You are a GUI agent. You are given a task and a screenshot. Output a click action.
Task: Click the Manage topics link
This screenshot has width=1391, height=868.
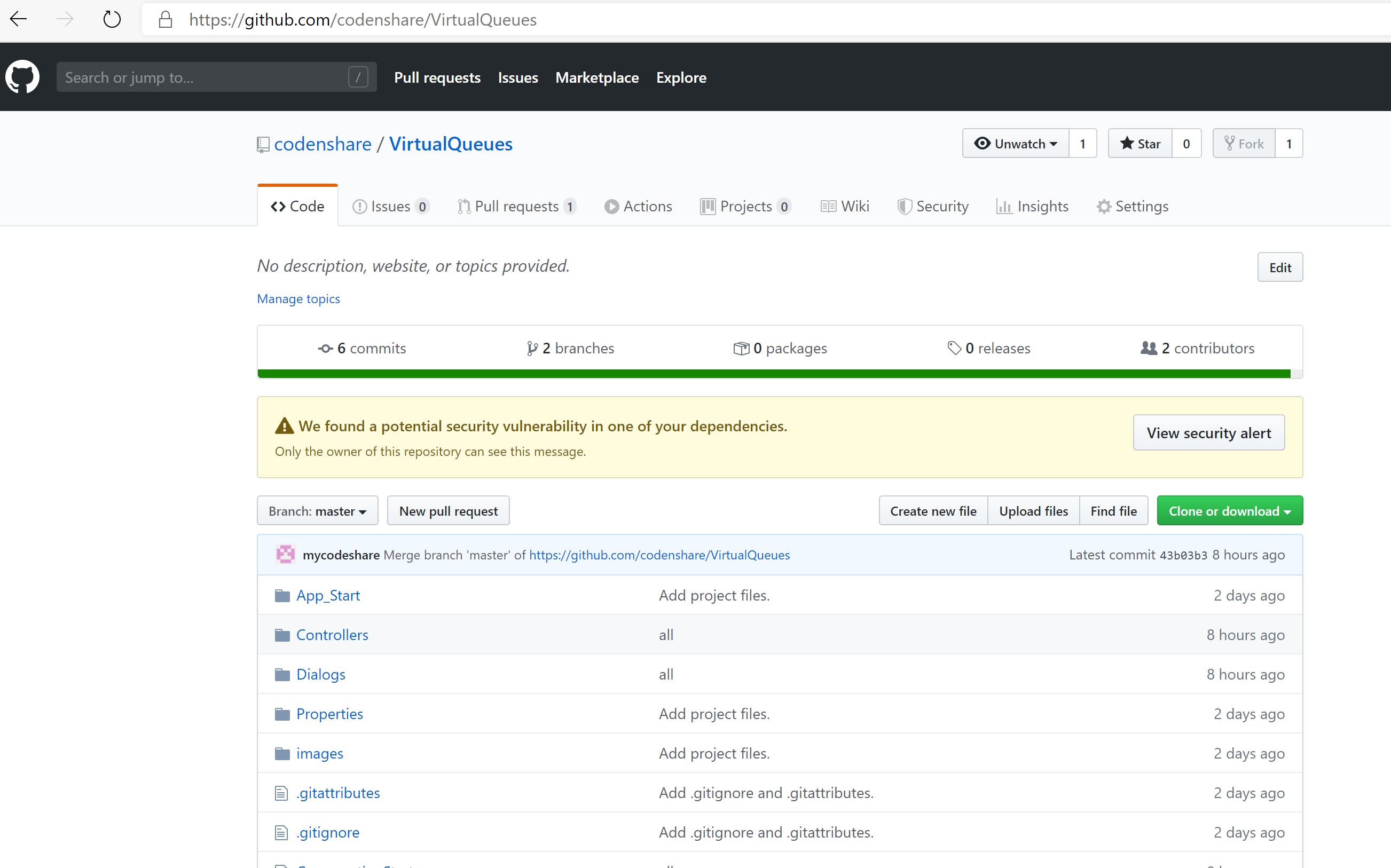pos(298,298)
